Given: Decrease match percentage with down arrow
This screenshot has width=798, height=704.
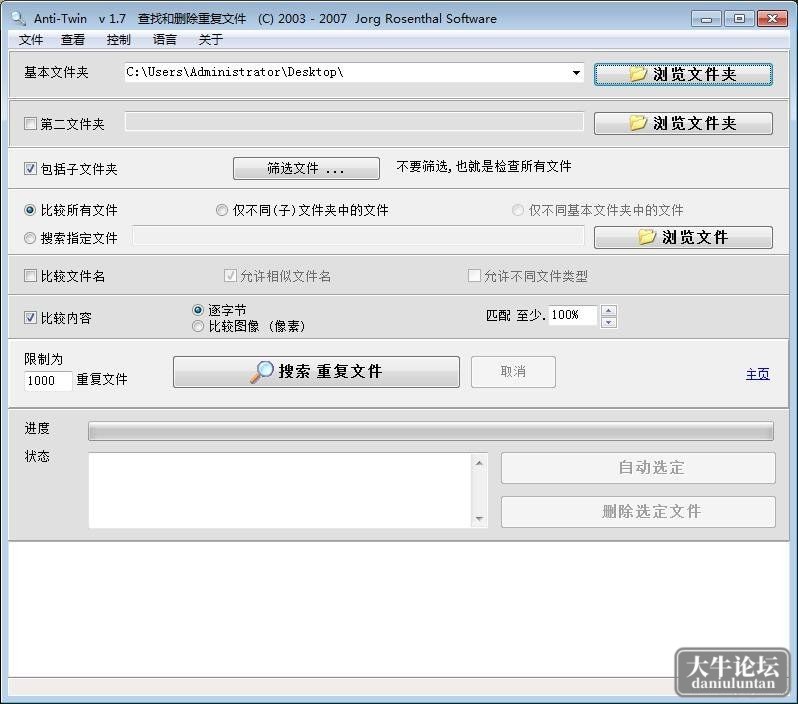Looking at the screenshot, I should 609,322.
